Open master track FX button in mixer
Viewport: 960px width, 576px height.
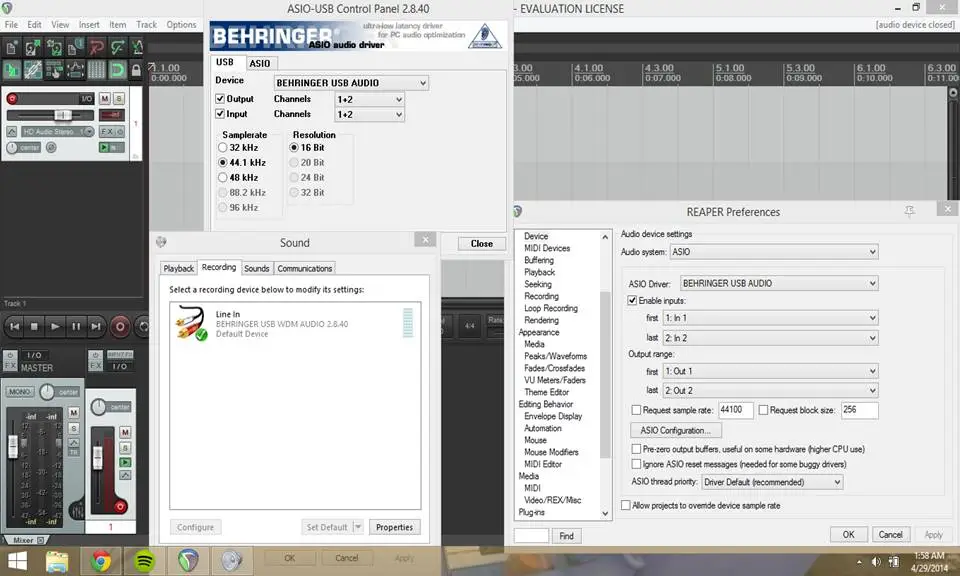(x=10, y=365)
